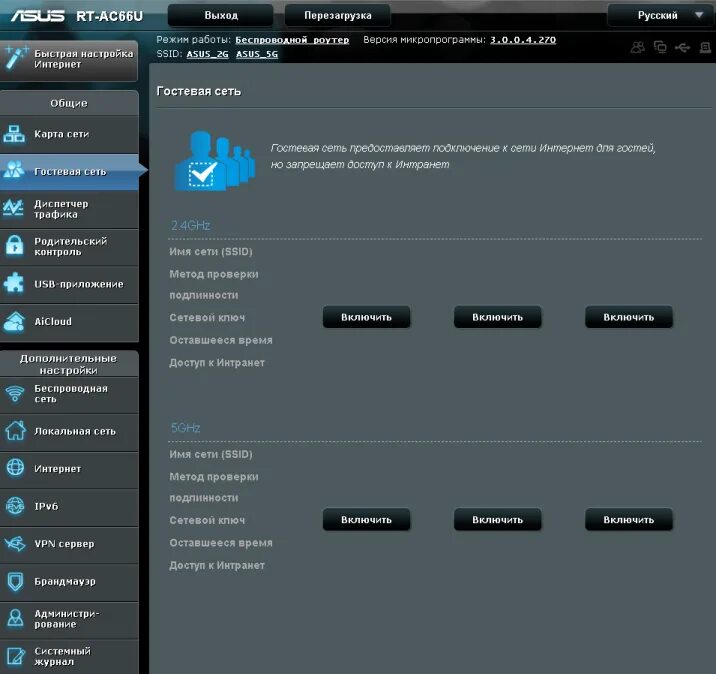Screen dimensions: 716x674
Task: Select Диспетчер трафика menu item
Action: click(69, 209)
